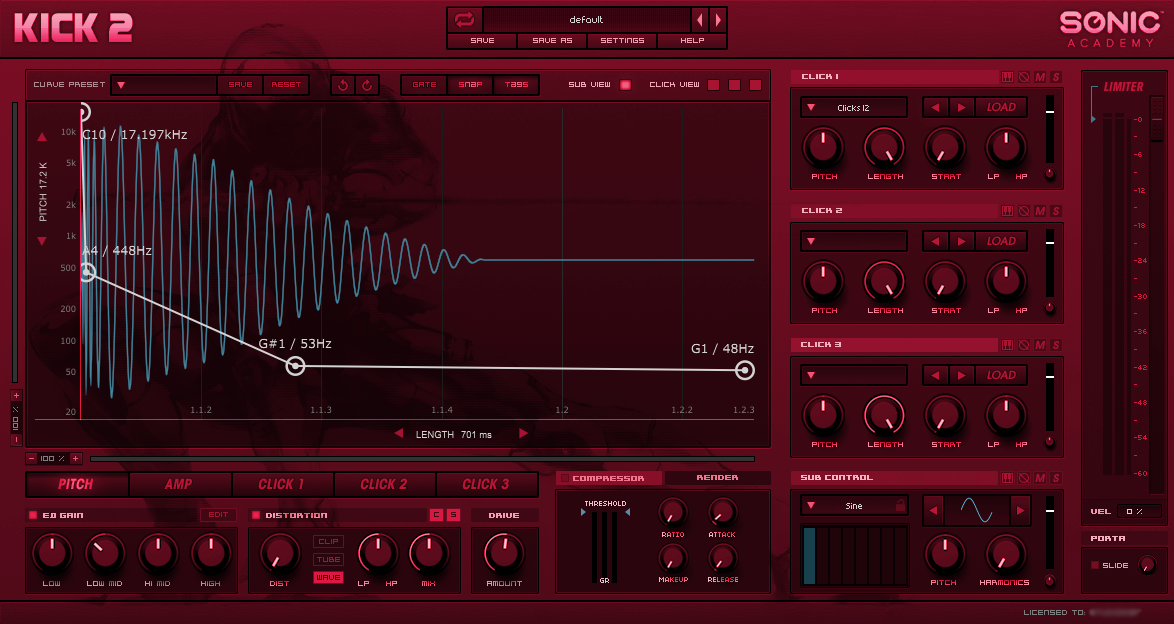Open Click 2 keyboard tracking icon
The image size is (1174, 624).
(x=1008, y=210)
